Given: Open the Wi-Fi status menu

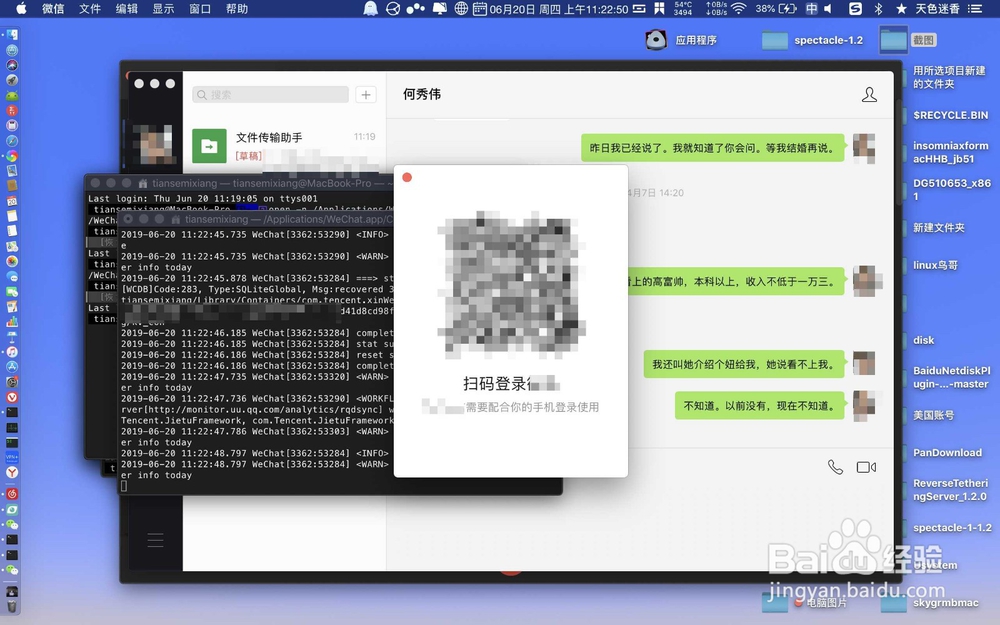Looking at the screenshot, I should [x=739, y=8].
